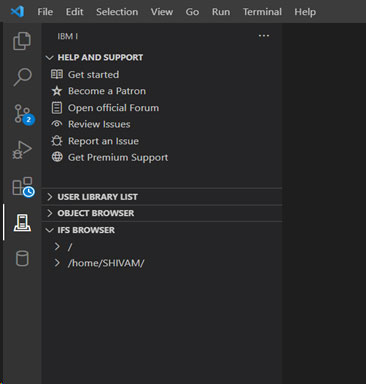The image size is (366, 384).
Task: Click the book icon beside Get started
Action: pyautogui.click(x=57, y=74)
